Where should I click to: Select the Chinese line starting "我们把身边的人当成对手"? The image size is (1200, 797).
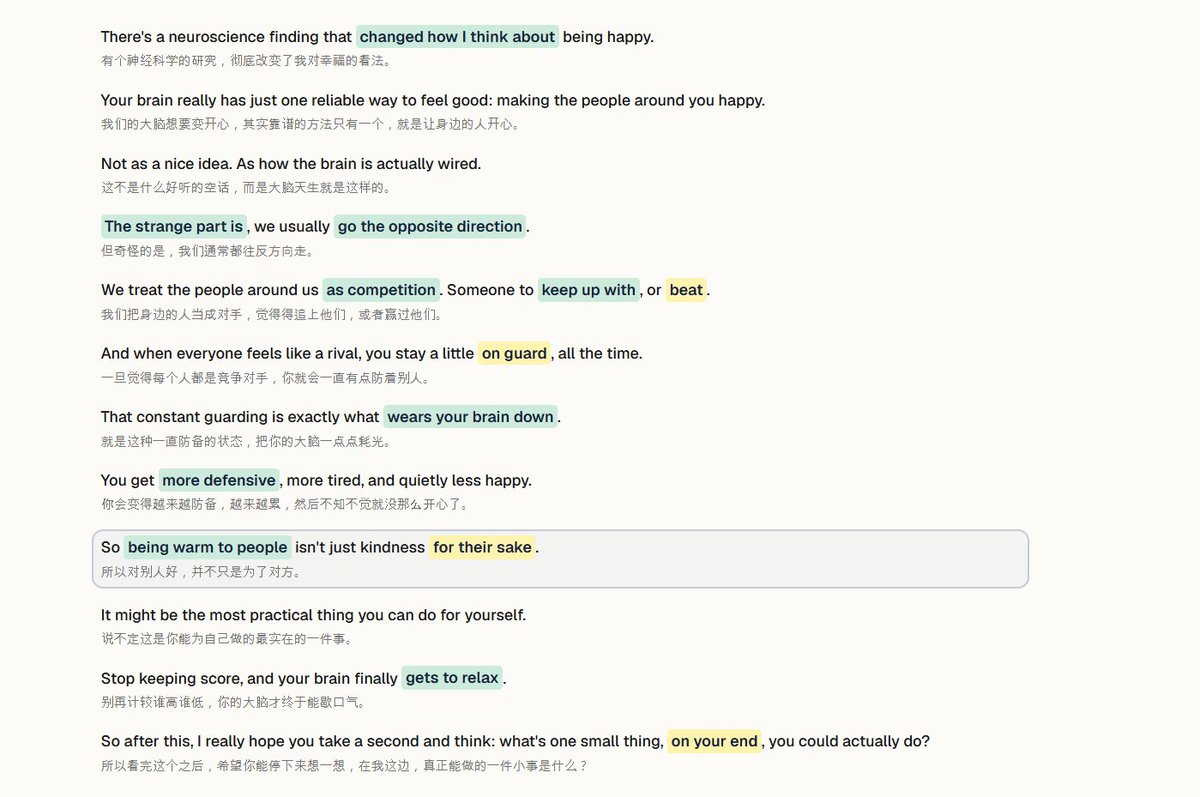pos(271,314)
